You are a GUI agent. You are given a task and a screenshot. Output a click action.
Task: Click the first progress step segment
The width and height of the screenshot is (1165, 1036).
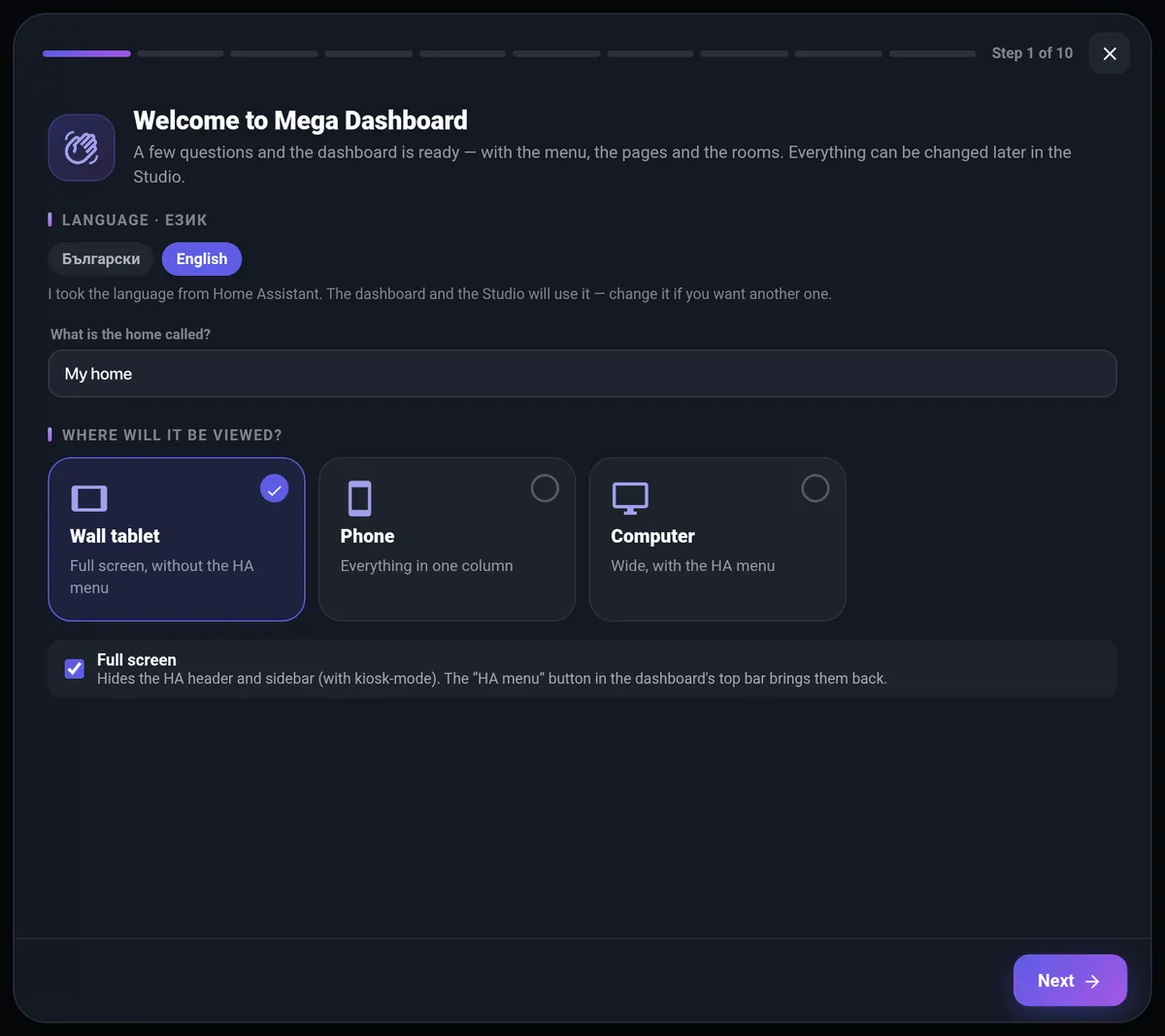pos(86,53)
